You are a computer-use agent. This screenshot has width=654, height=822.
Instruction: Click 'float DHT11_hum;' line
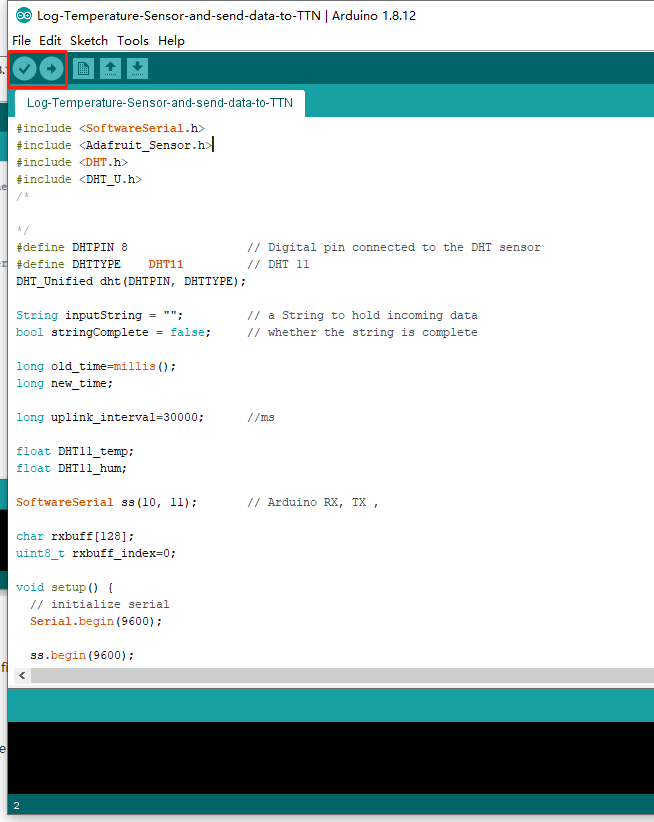(71, 468)
